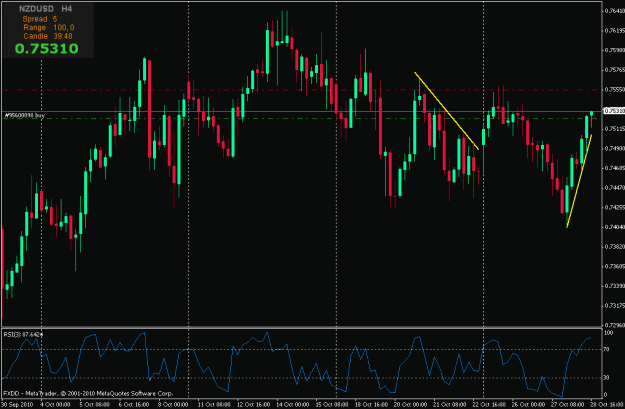Click the 0.74900 price scale label
This screenshot has height=409, width=625.
click(x=614, y=148)
